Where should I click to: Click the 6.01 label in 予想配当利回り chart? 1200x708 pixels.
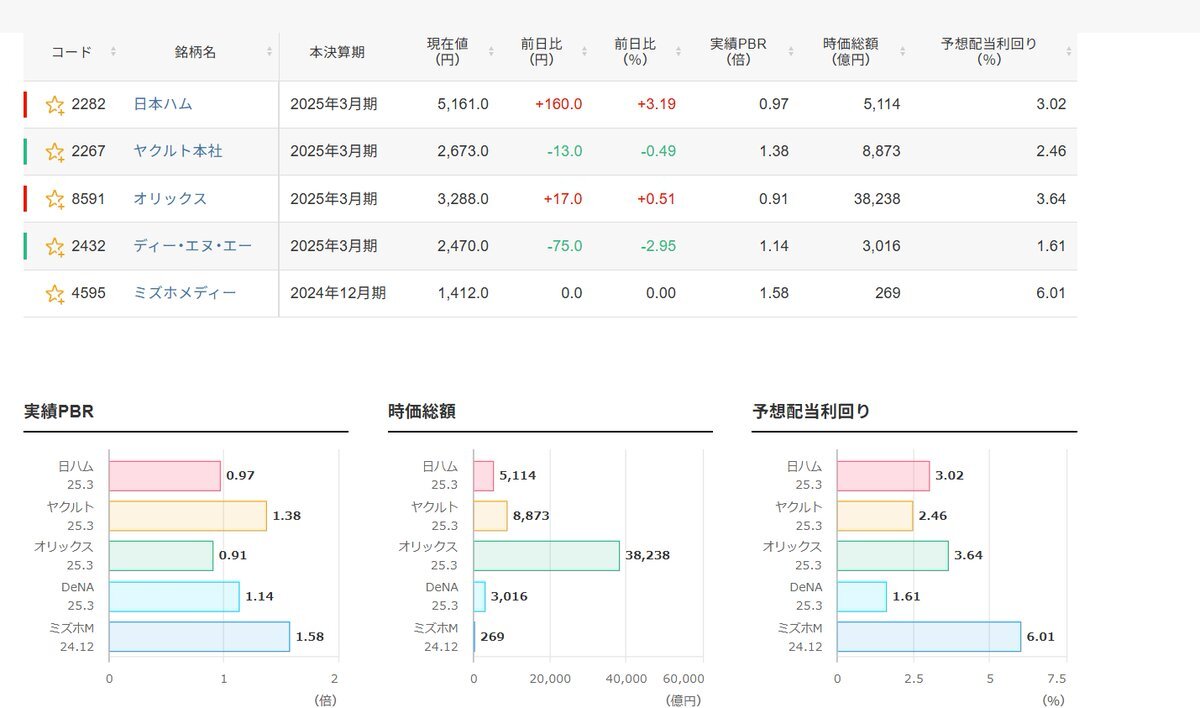pos(1041,636)
